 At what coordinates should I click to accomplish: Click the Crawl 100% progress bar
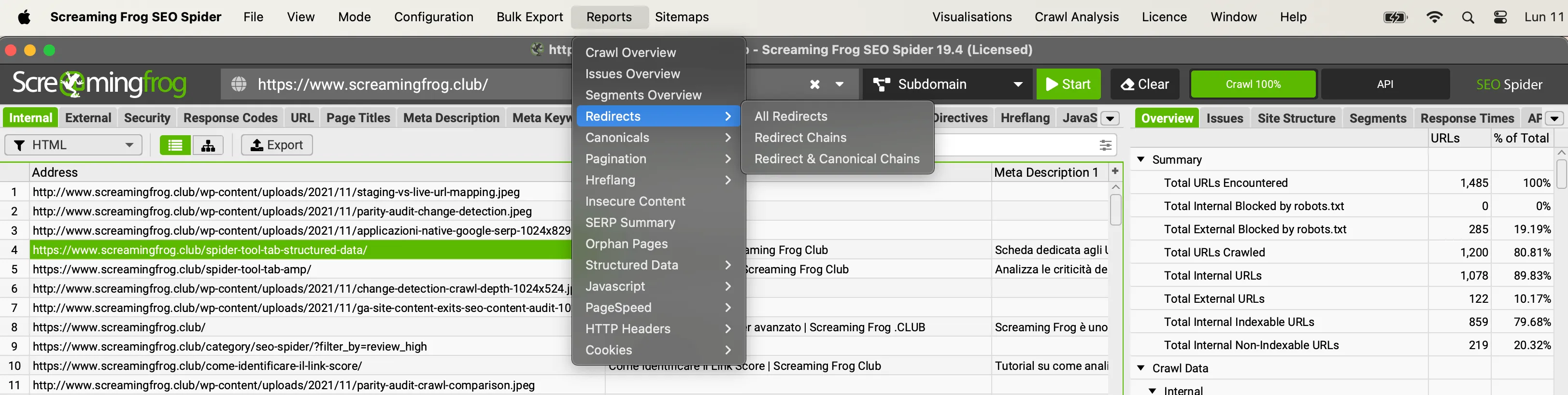[x=1253, y=85]
